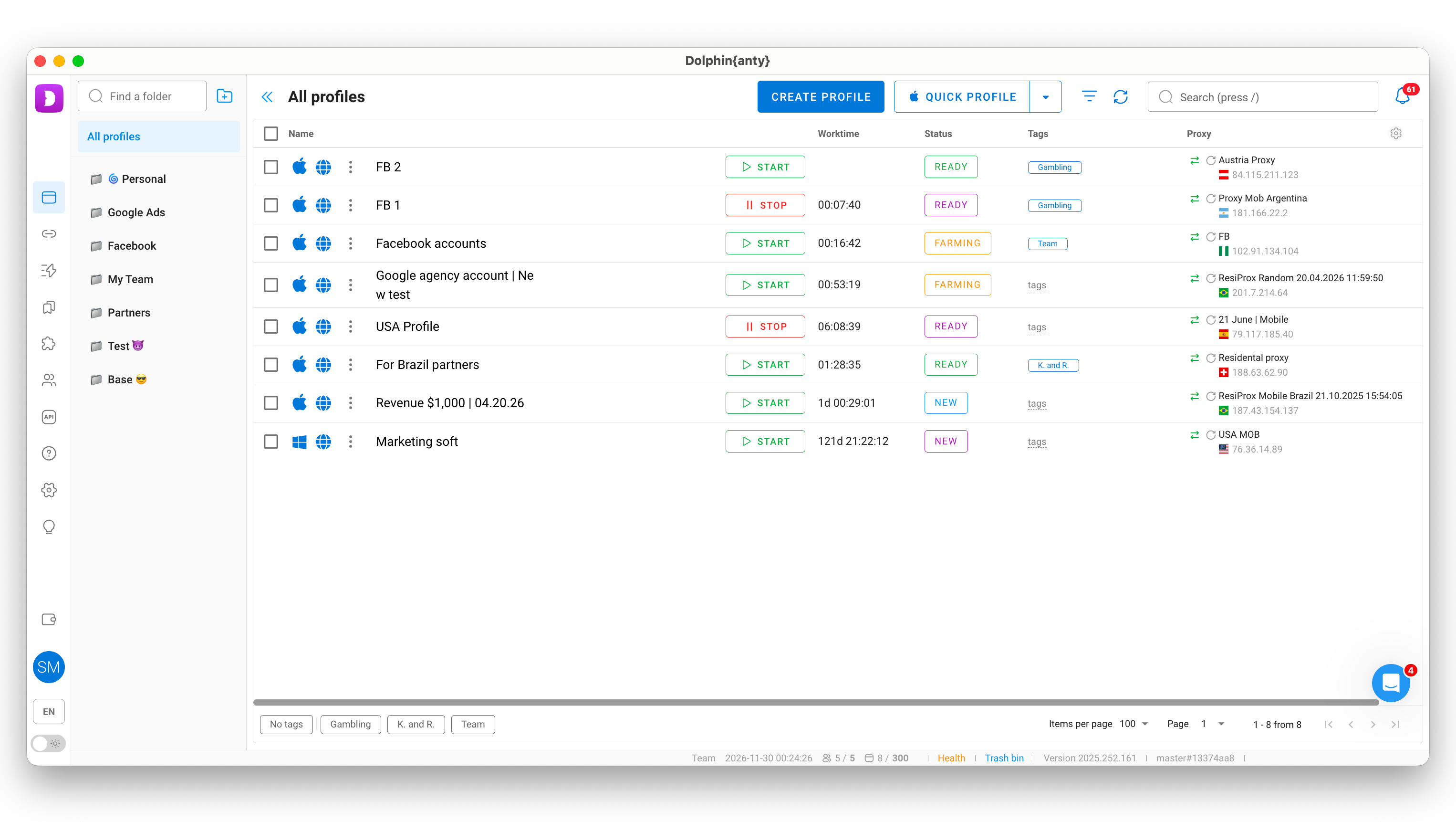Open support chat bubble with 4 badge
Screen dimensions: 1456x822
click(1391, 683)
